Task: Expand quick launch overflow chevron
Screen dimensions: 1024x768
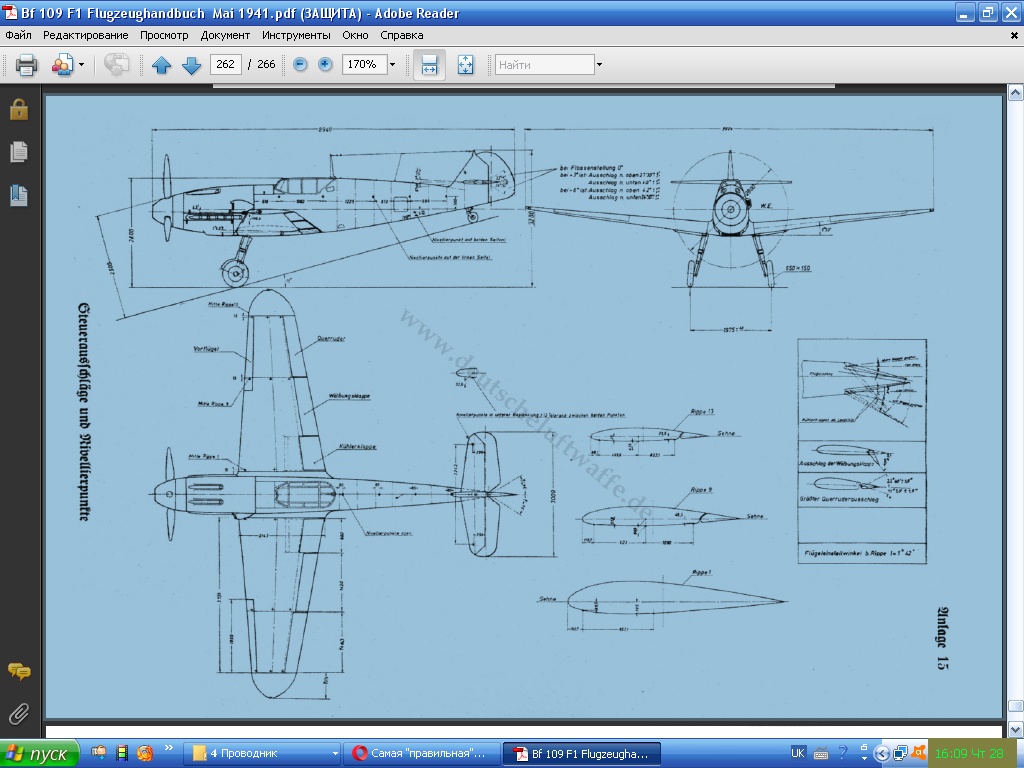Action: 169,748
